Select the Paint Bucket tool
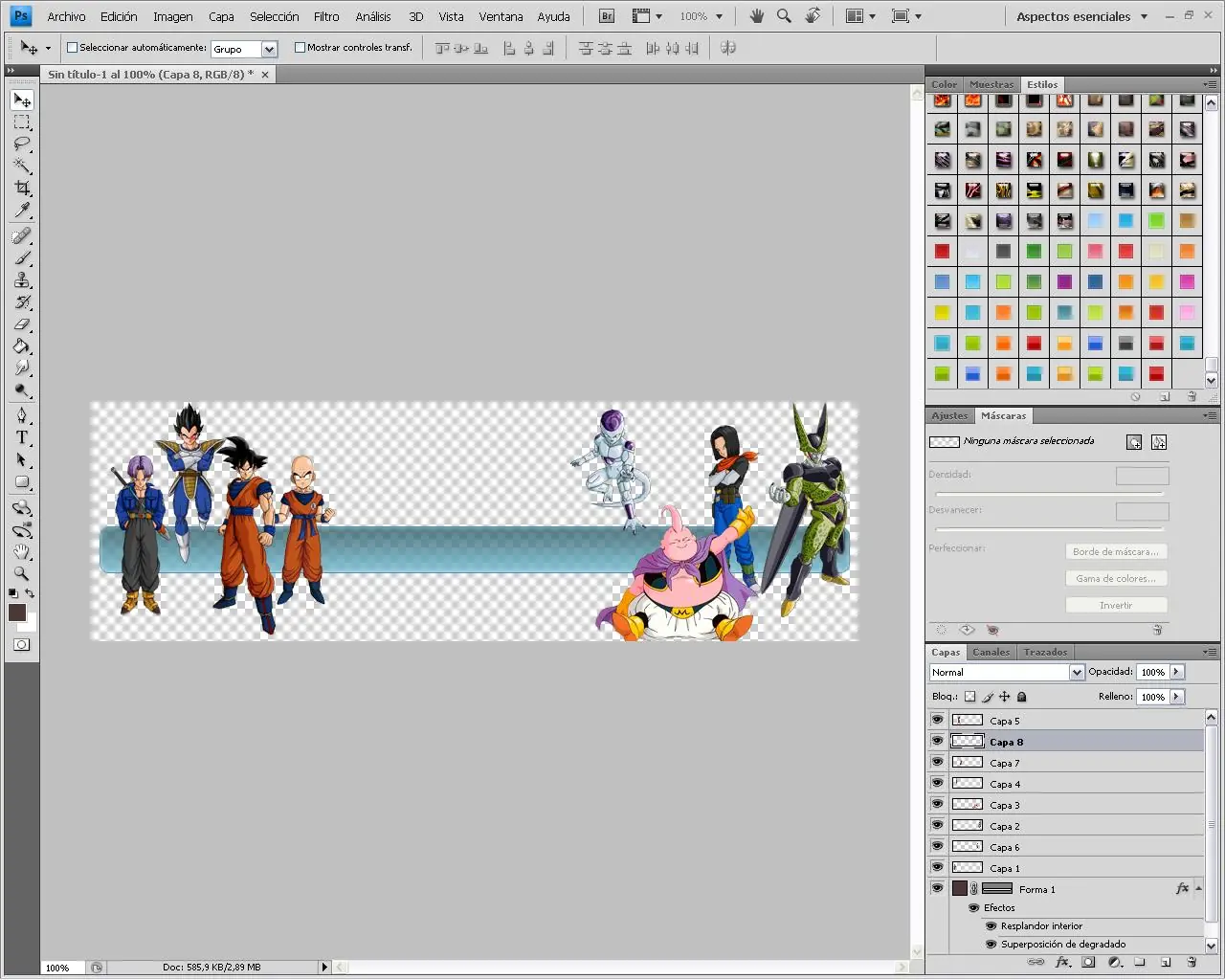This screenshot has height=980, width=1225. pyautogui.click(x=22, y=346)
